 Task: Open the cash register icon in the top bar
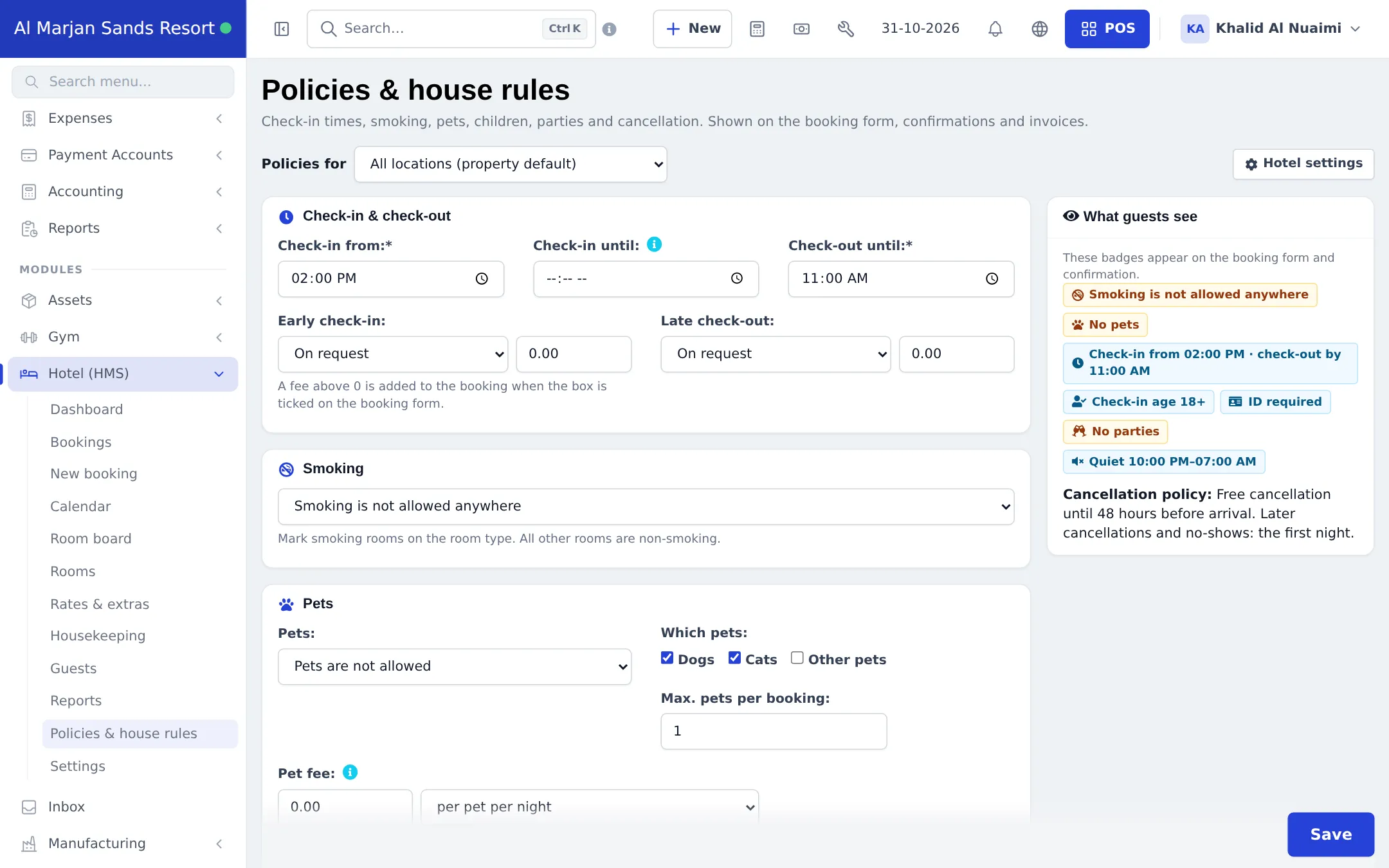pyautogui.click(x=802, y=29)
